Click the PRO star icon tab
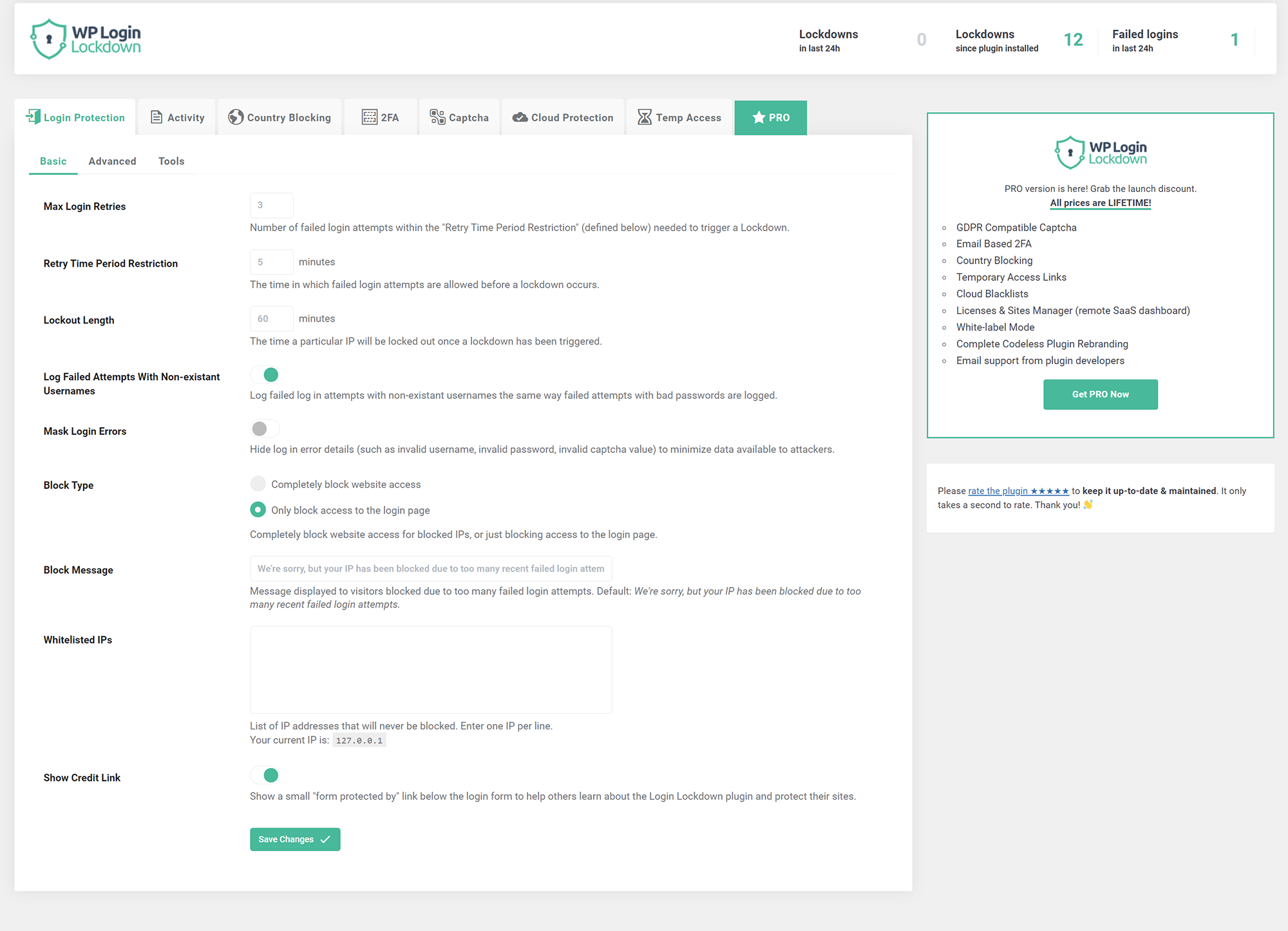This screenshot has height=931, width=1288. pyautogui.click(x=770, y=117)
